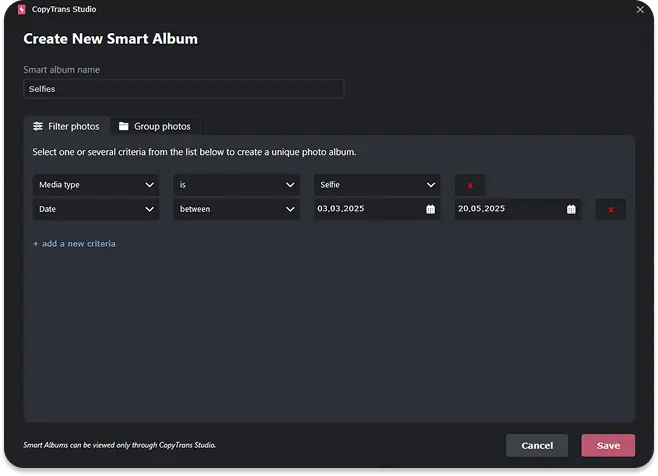Click 'add a new criteria' link

[74, 244]
